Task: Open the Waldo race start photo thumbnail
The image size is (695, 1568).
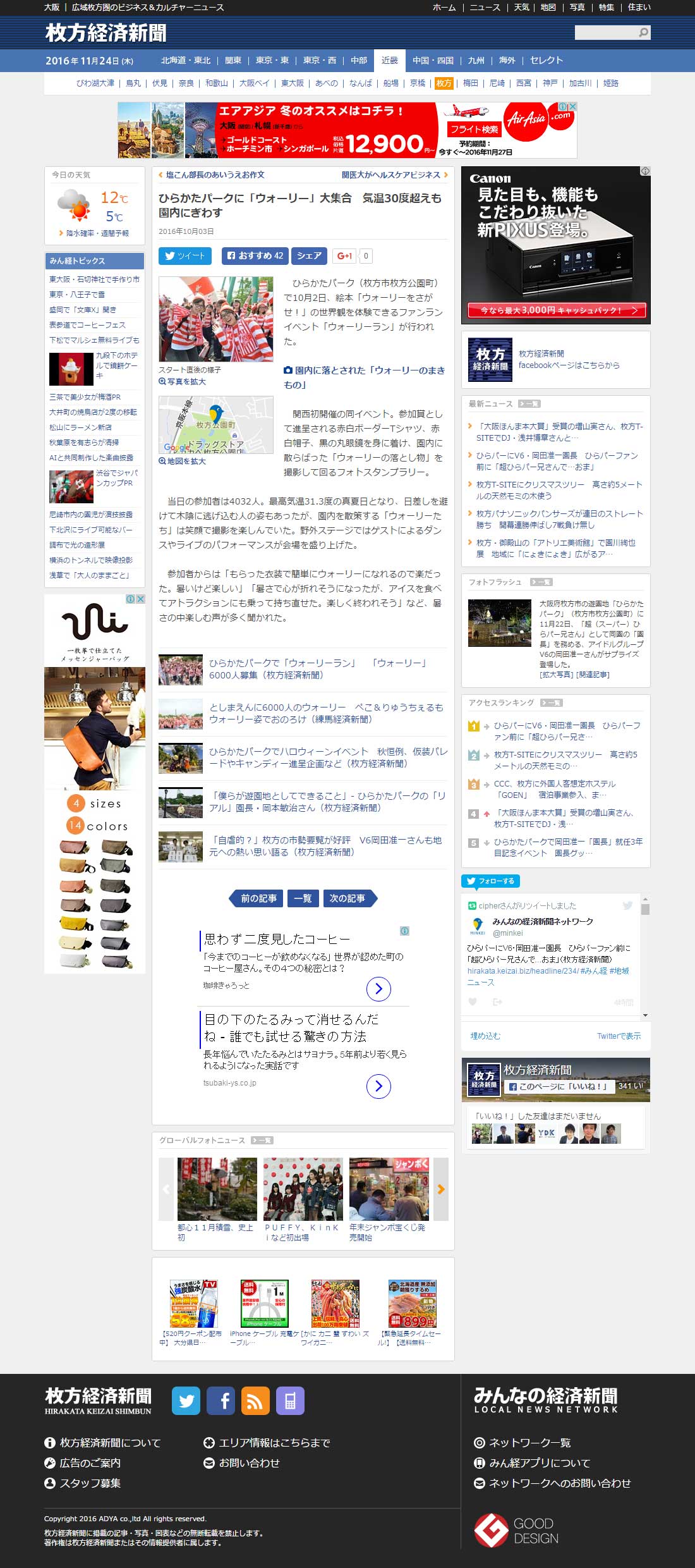Action: (216, 319)
